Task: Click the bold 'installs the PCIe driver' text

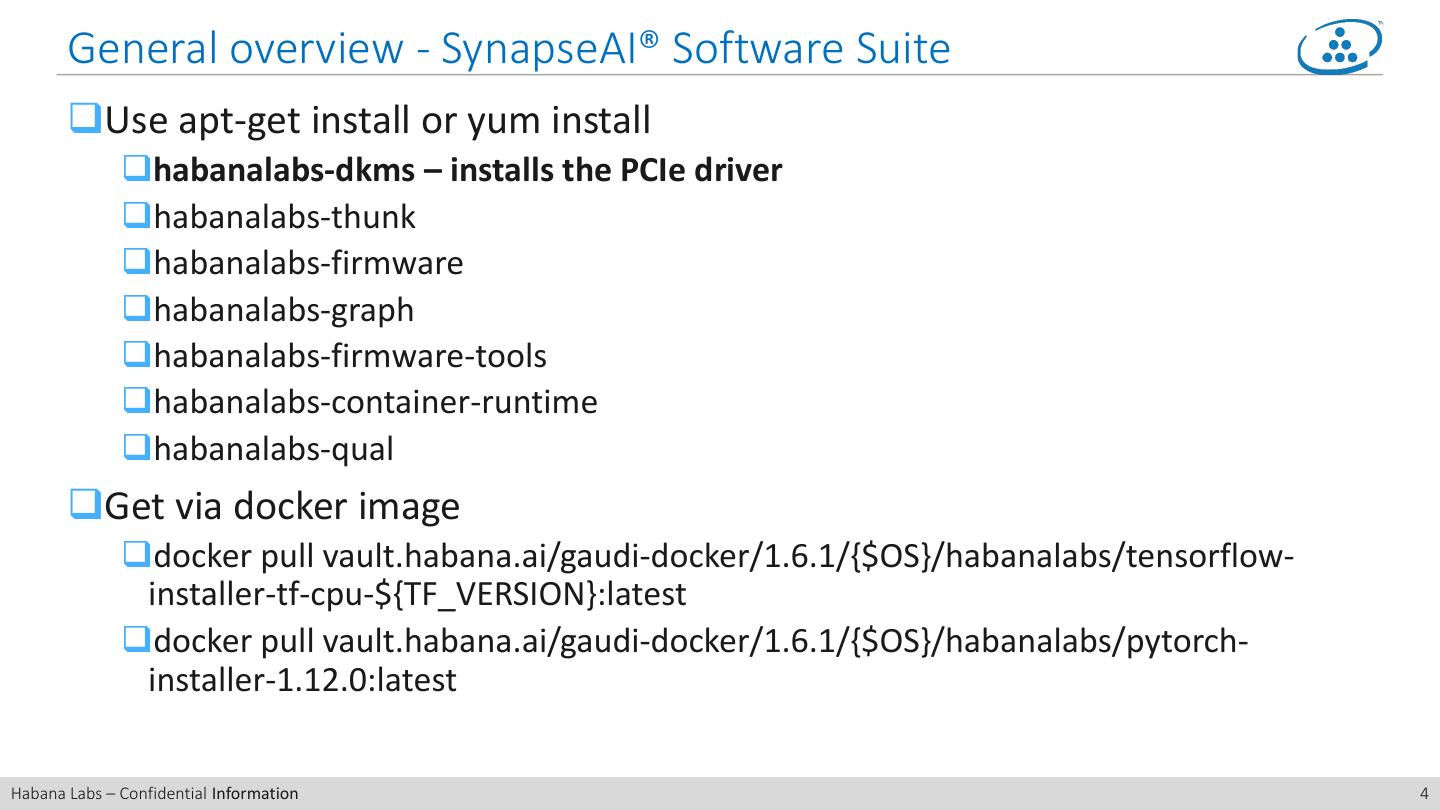Action: coord(616,170)
